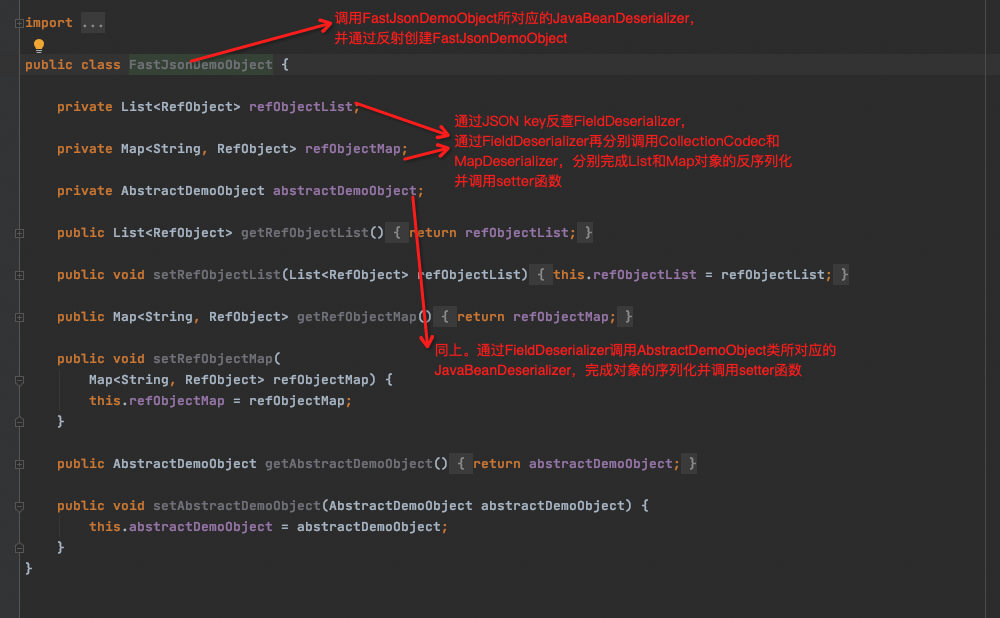Open the yellow lightbulb intention actions

coord(39,45)
